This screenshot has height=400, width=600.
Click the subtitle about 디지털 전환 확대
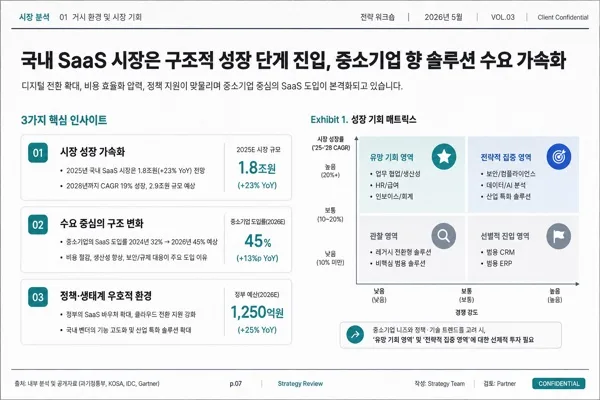point(212,86)
